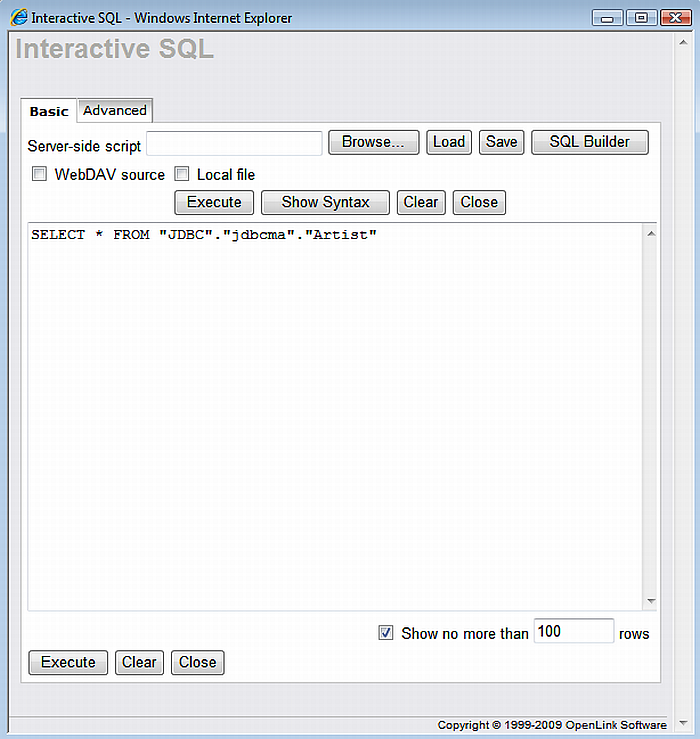
Task: Click the query area scroll down arrow
Action: [x=650, y=602]
